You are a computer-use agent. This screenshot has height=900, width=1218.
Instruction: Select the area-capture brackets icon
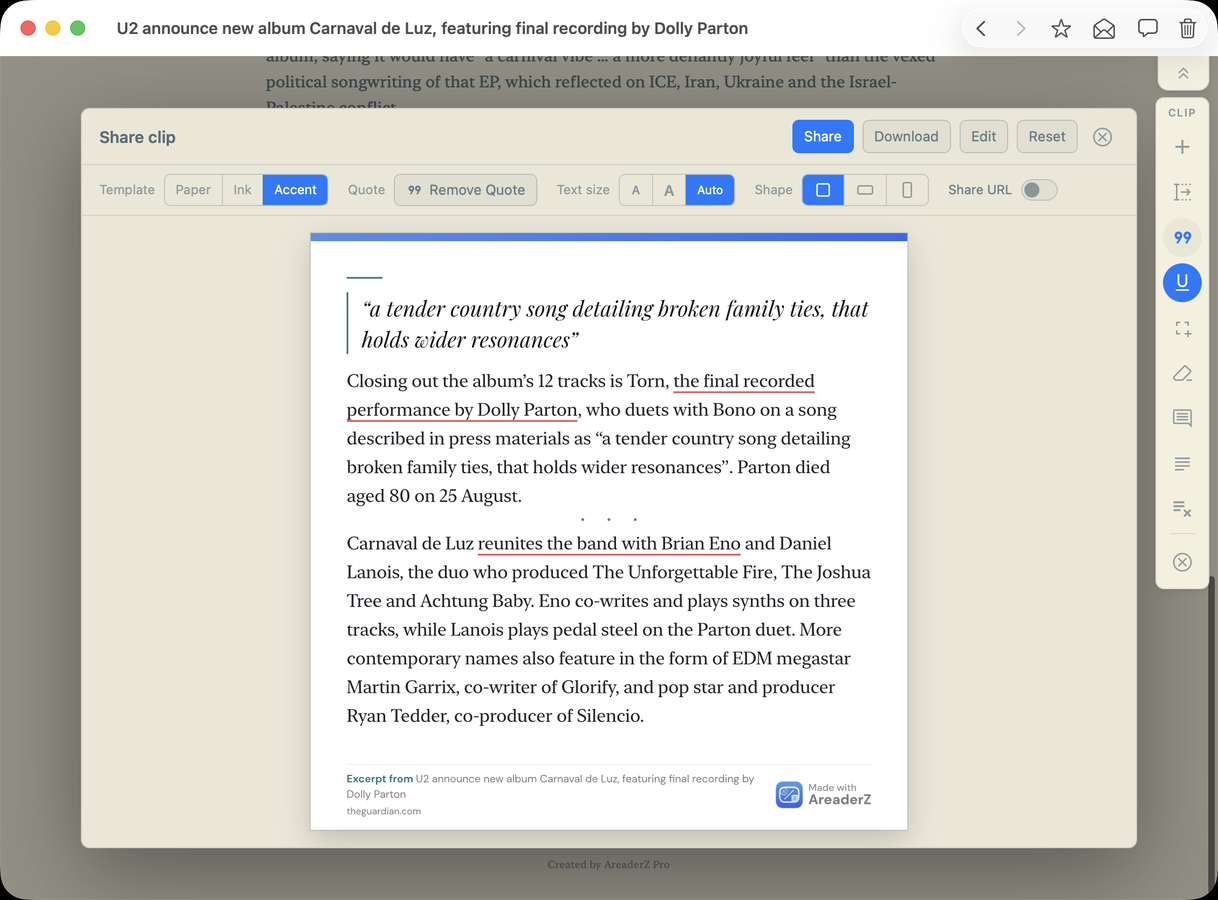point(1182,328)
